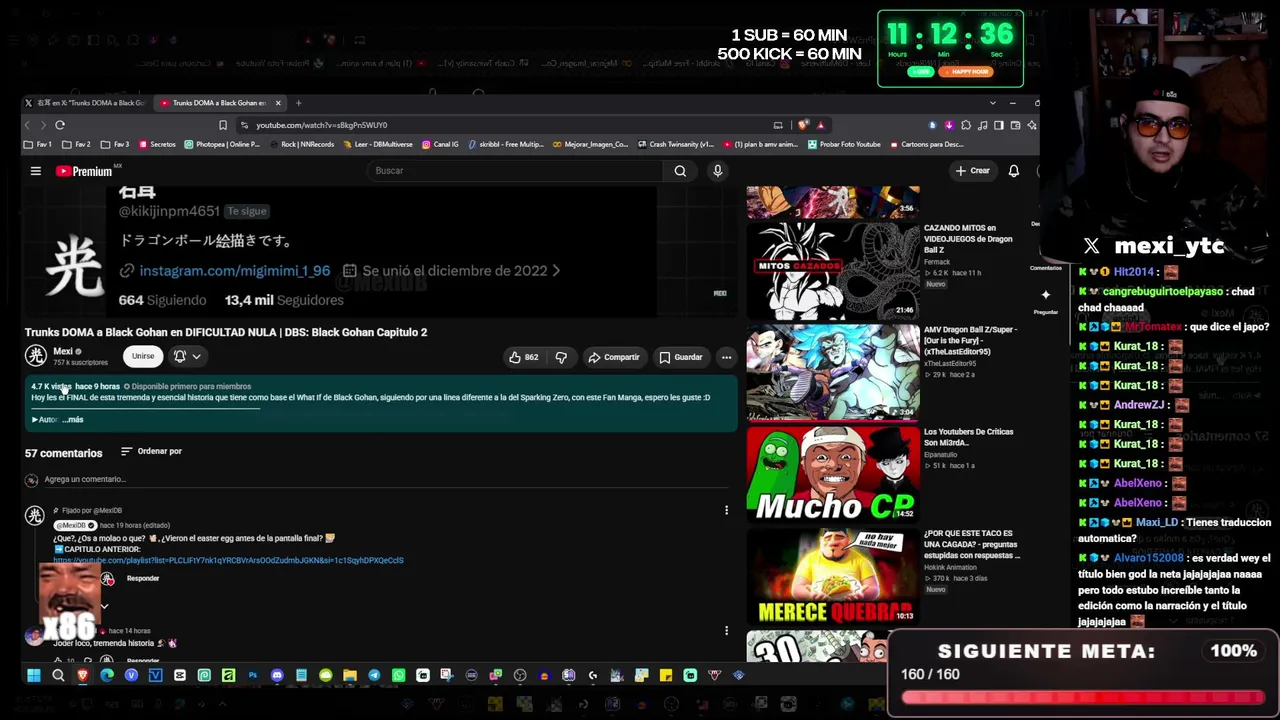Open the 'Crash Twinsanity' bookmark
1280x720 pixels.
coord(675,144)
